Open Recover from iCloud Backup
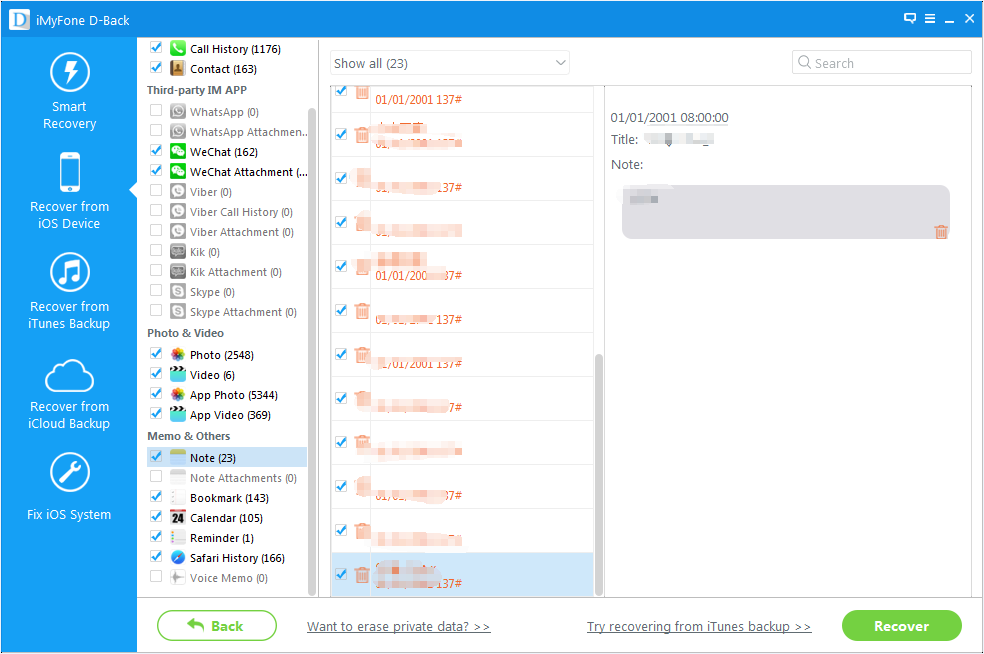The image size is (984, 654). point(69,394)
